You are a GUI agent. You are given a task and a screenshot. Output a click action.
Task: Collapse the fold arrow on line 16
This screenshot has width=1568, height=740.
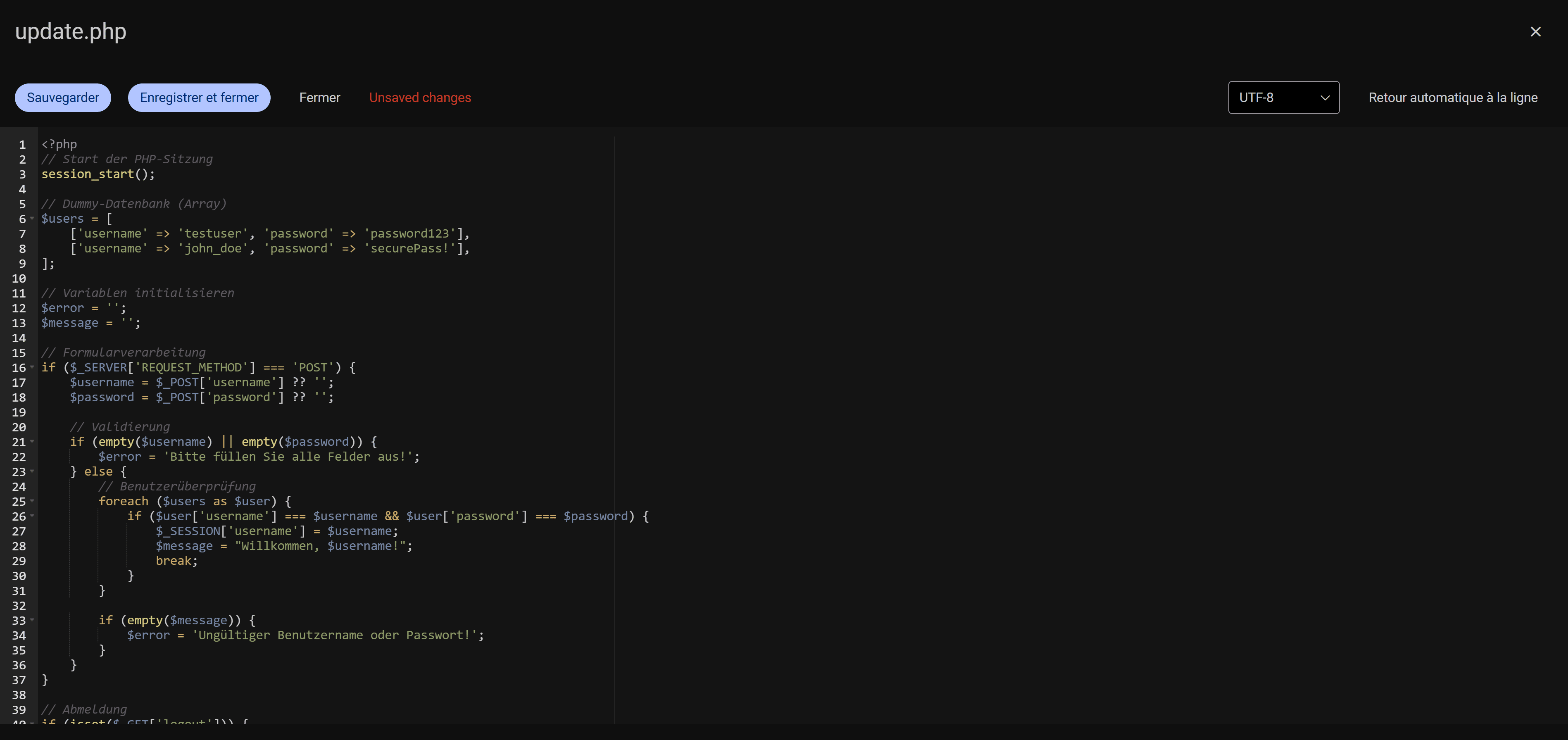[x=32, y=367]
